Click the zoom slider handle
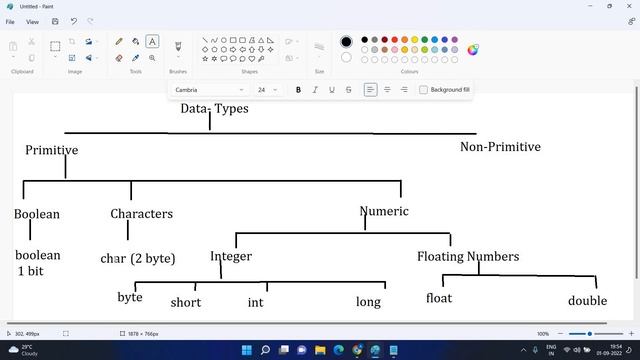640x360 pixels. click(589, 333)
